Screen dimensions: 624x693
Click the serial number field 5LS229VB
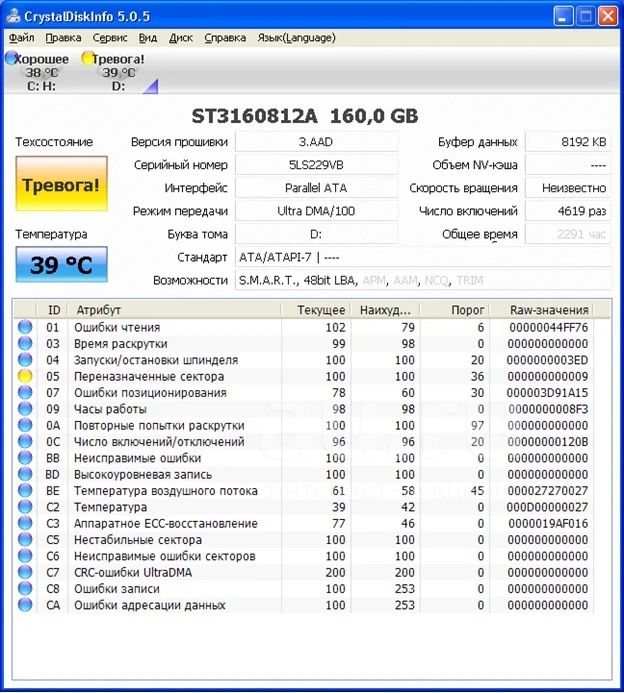pyautogui.click(x=316, y=165)
